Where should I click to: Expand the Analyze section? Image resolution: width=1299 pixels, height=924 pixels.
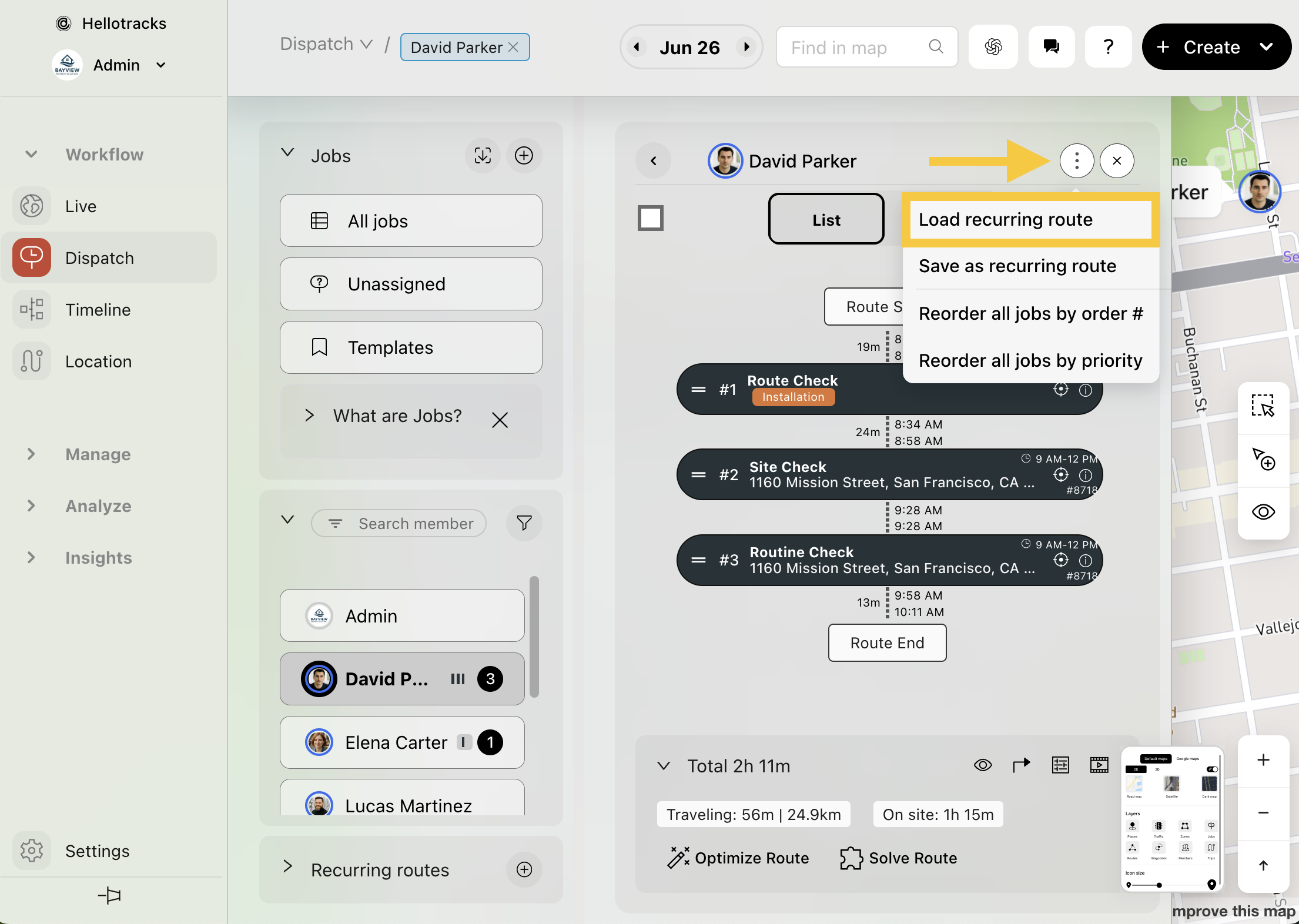click(31, 506)
